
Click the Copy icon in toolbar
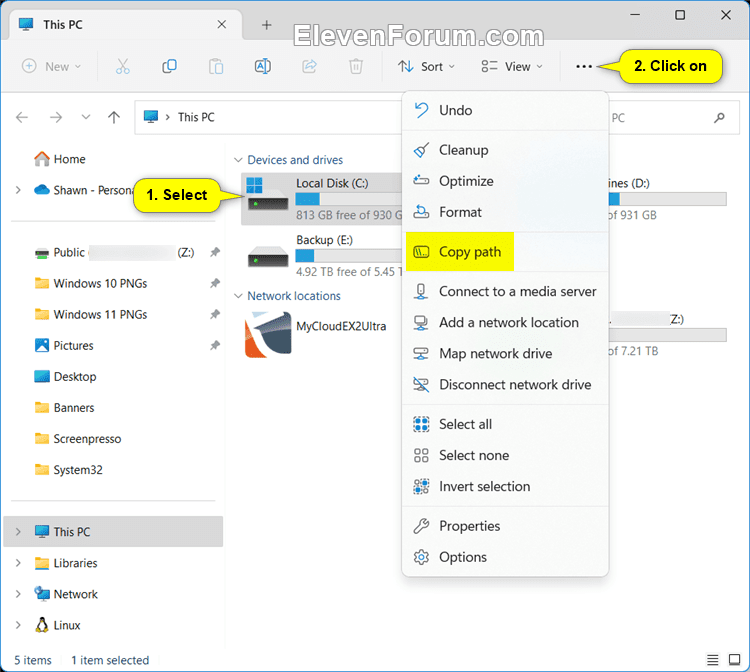(169, 66)
